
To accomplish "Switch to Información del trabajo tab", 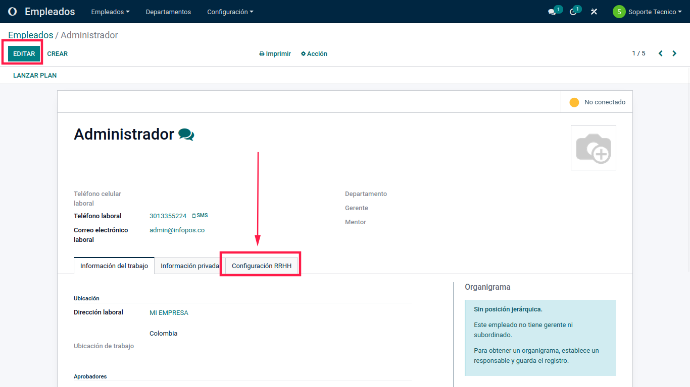I will pyautogui.click(x=114, y=265).
